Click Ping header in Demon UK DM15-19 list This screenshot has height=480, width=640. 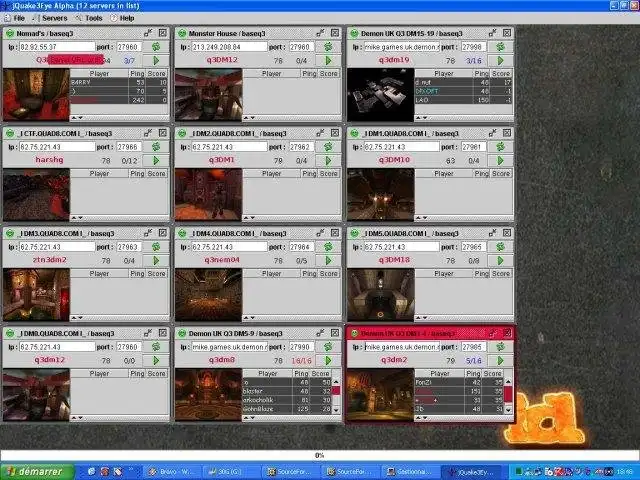coord(481,73)
